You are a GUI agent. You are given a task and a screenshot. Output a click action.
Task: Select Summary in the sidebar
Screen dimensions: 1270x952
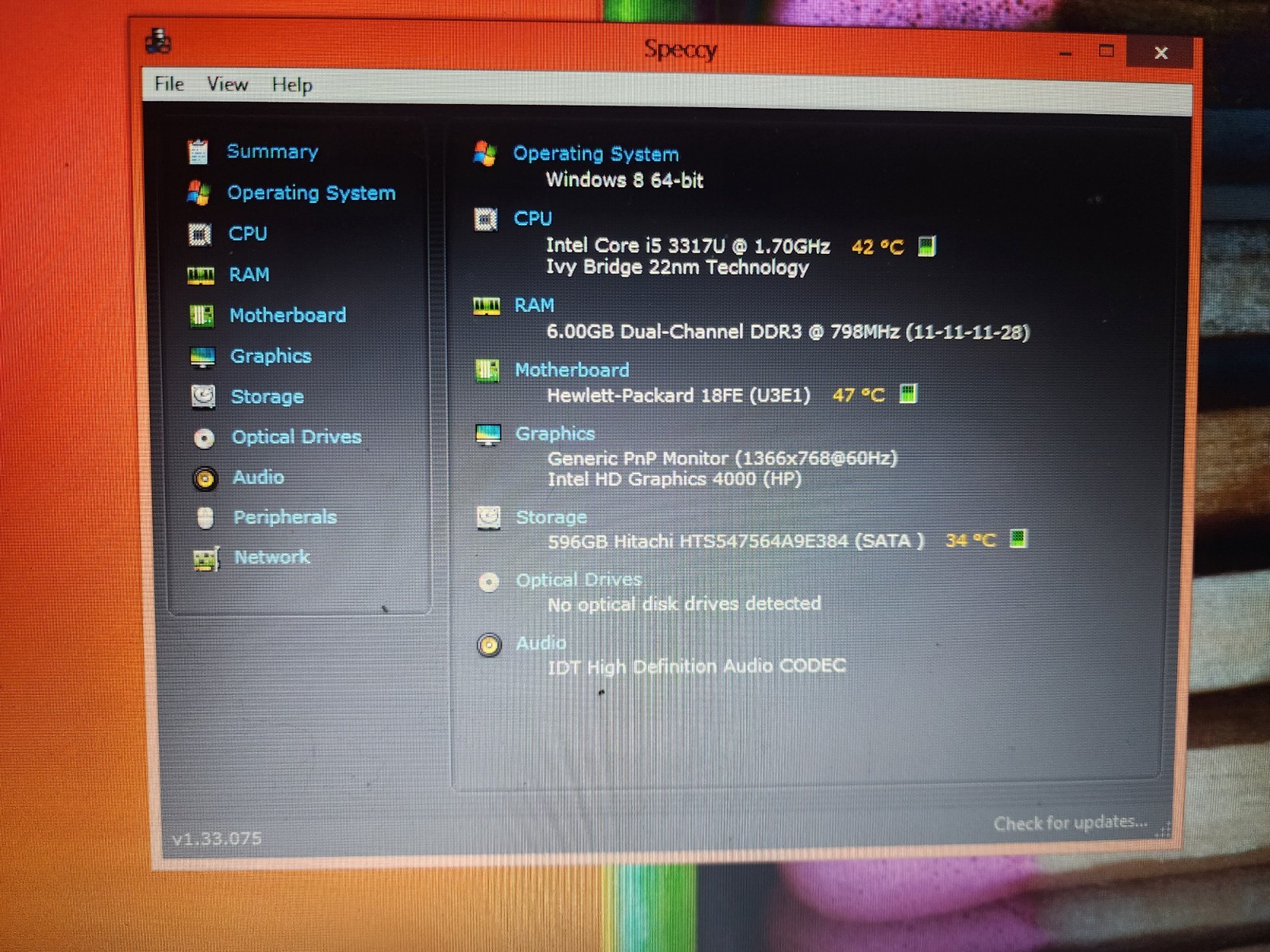(x=272, y=152)
